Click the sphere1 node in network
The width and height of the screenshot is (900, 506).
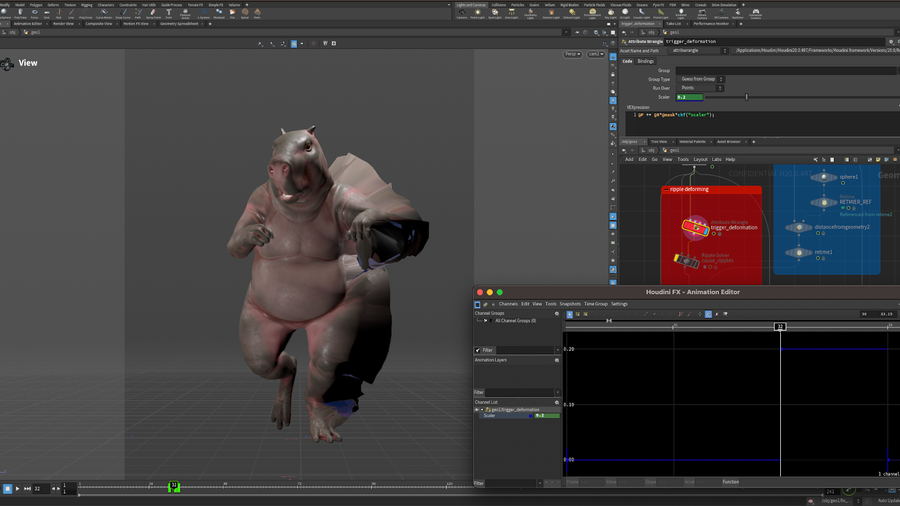click(x=824, y=177)
